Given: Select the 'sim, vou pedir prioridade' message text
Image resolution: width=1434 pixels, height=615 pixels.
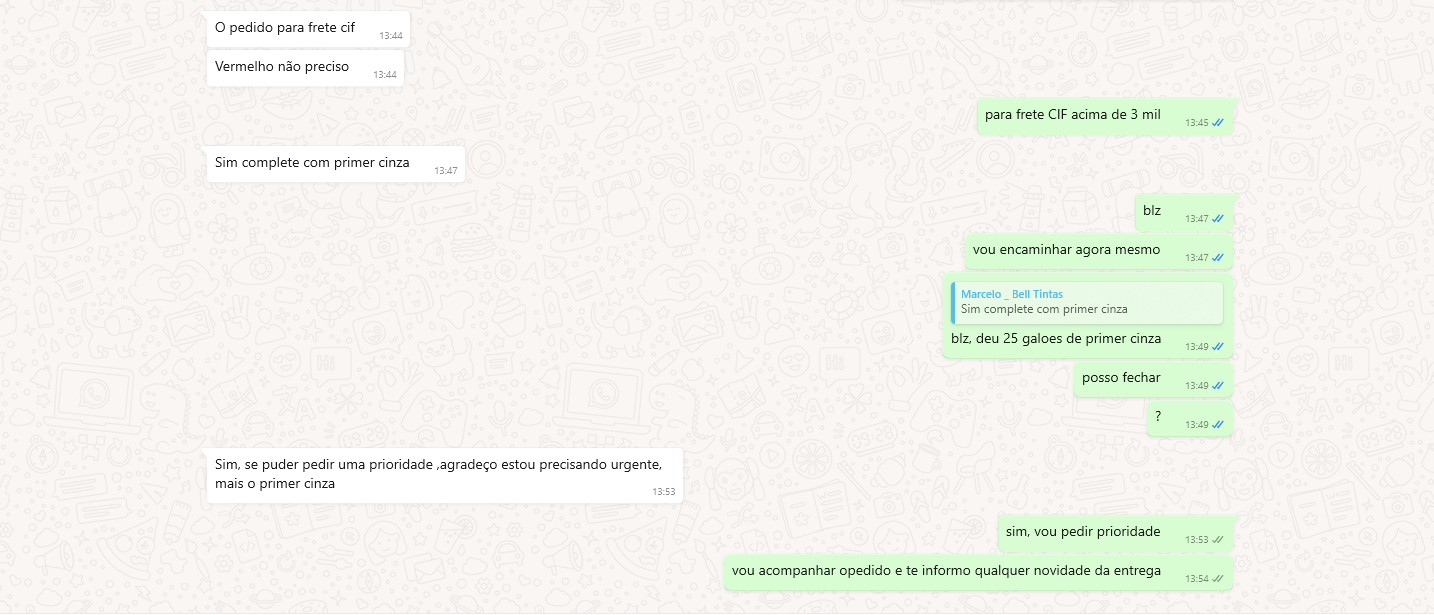Looking at the screenshot, I should [x=1083, y=531].
